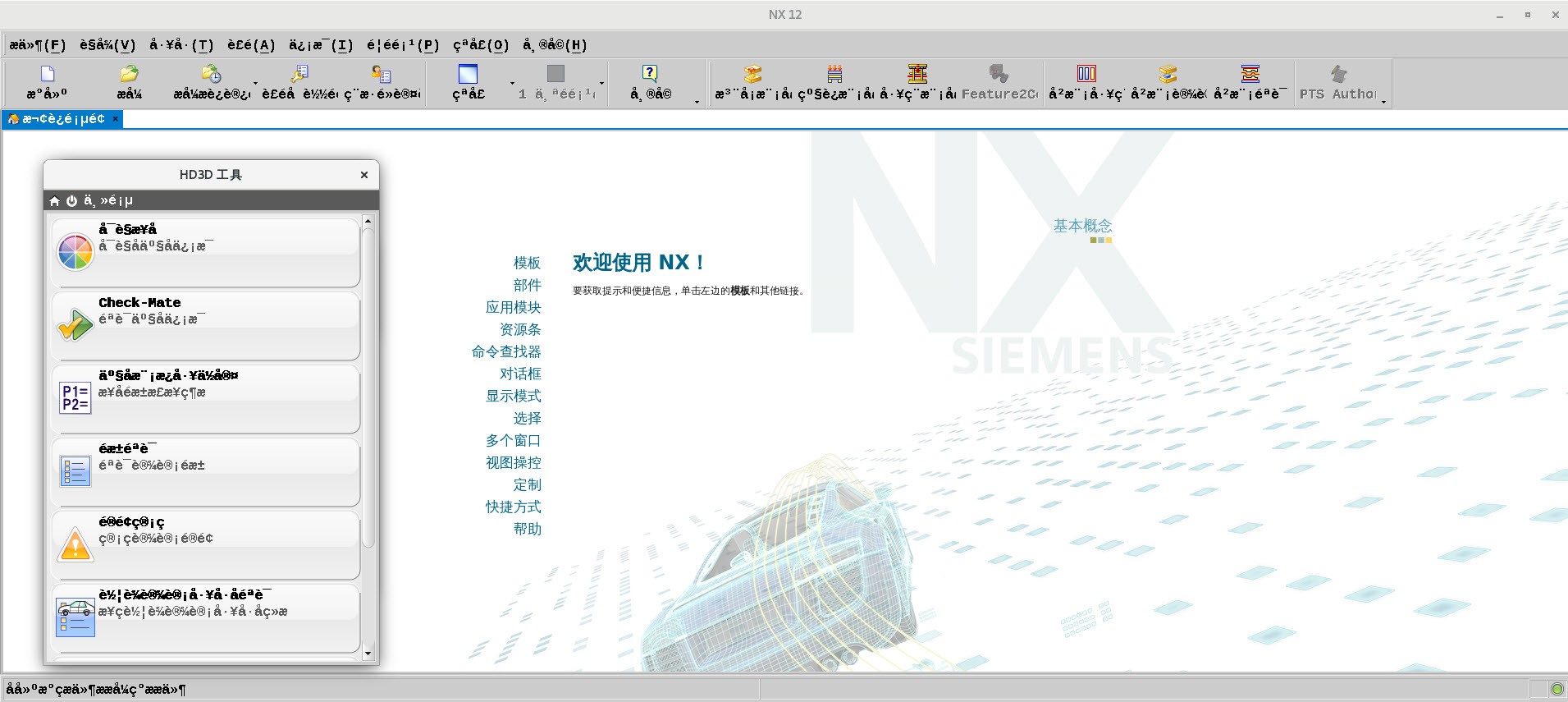Open the 快捷方式 link

pos(513,507)
